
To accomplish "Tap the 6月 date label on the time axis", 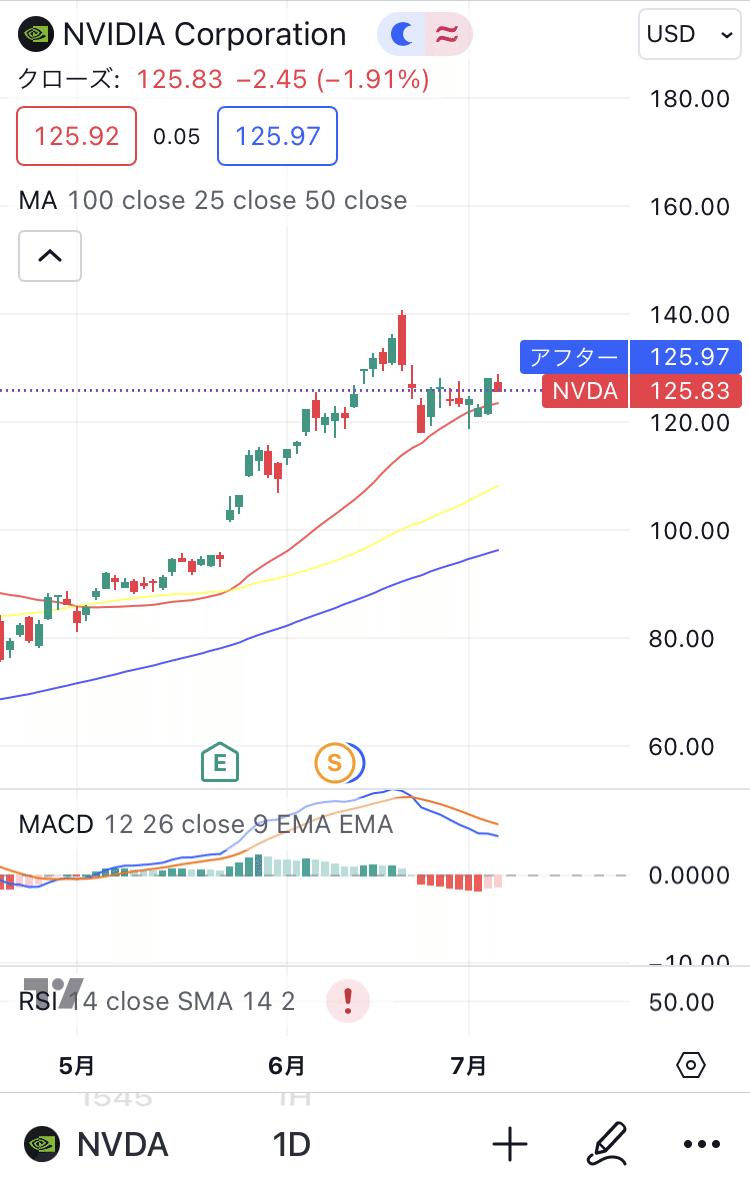I will click(x=287, y=1066).
